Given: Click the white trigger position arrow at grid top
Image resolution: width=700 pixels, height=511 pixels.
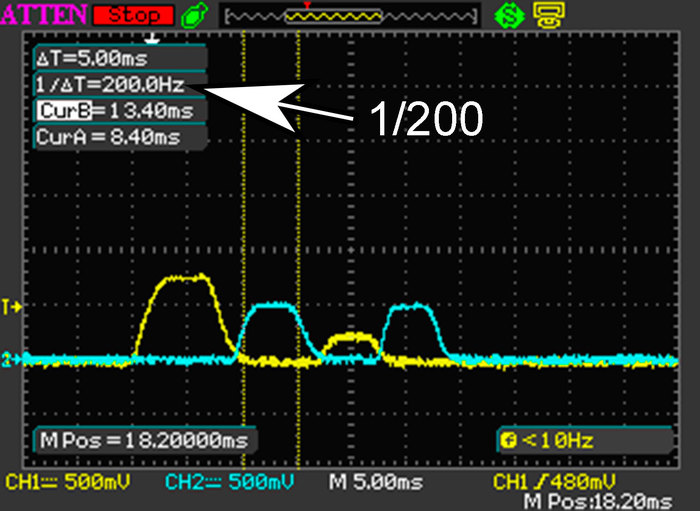Looking at the screenshot, I should (152, 39).
